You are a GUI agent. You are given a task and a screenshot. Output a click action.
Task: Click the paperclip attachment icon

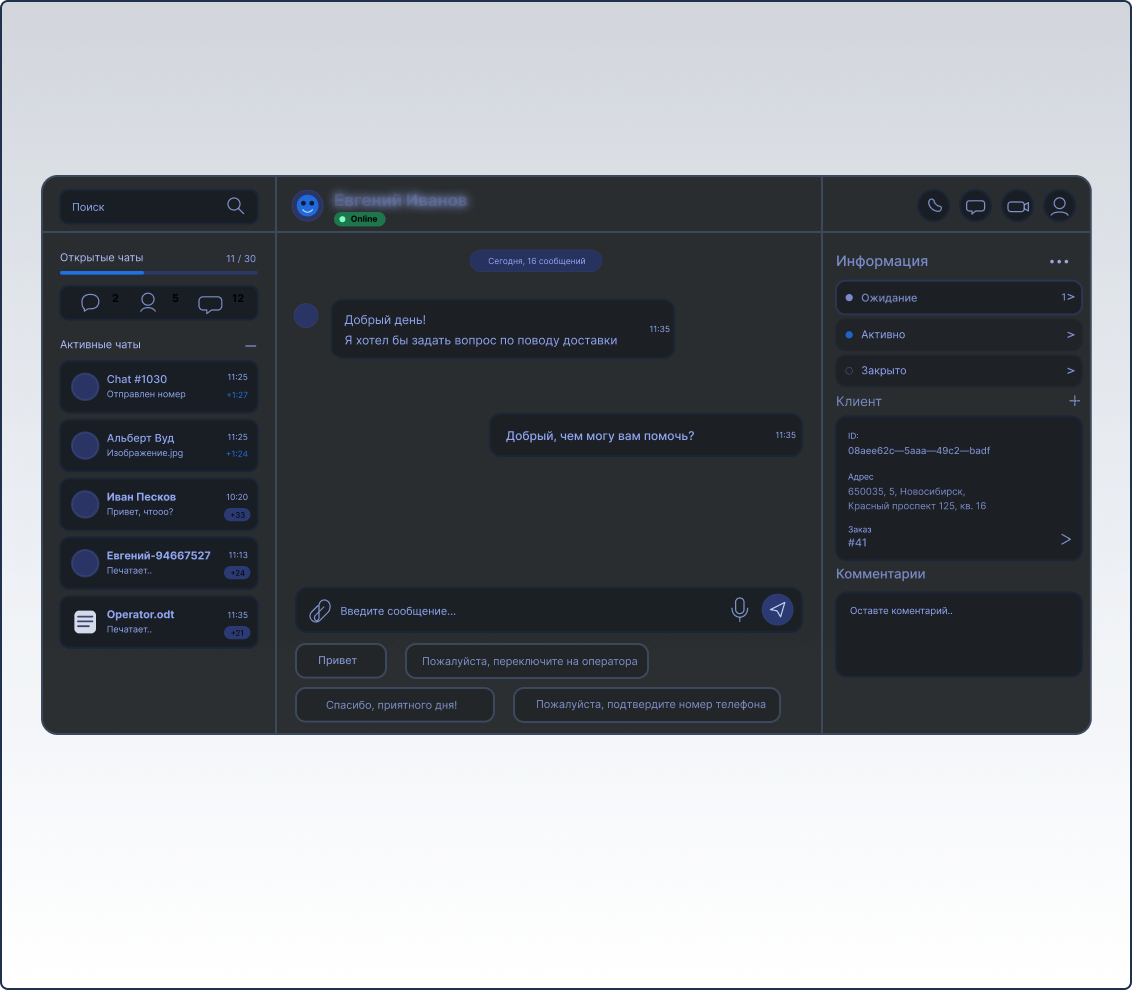319,610
